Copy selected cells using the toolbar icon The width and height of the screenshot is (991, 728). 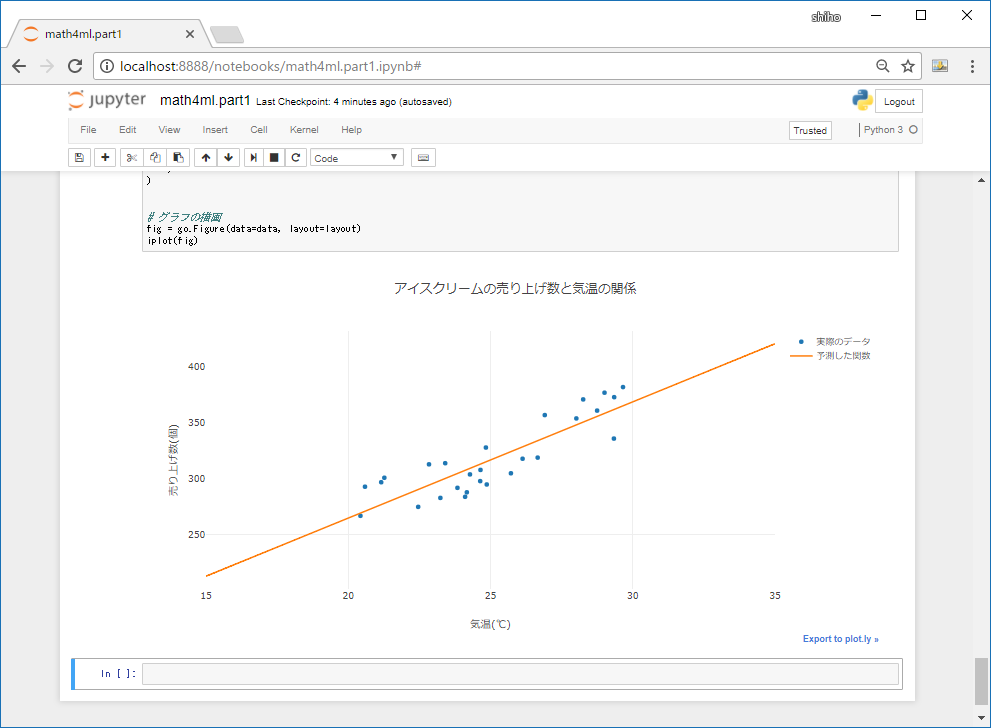[155, 157]
